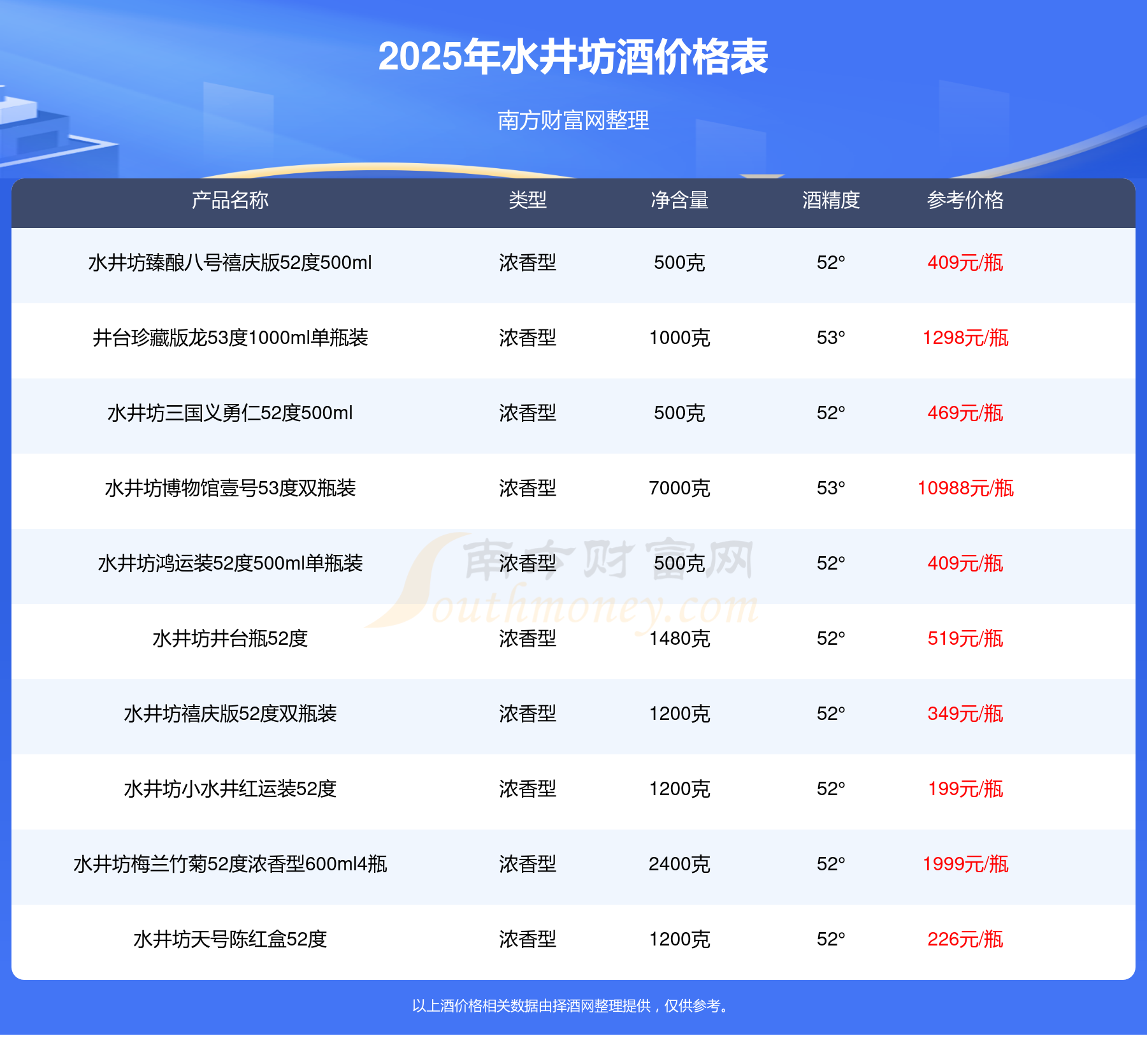The width and height of the screenshot is (1147, 1064).
Task: Click the title 2025年水井坊酒价格表
Action: point(573,57)
